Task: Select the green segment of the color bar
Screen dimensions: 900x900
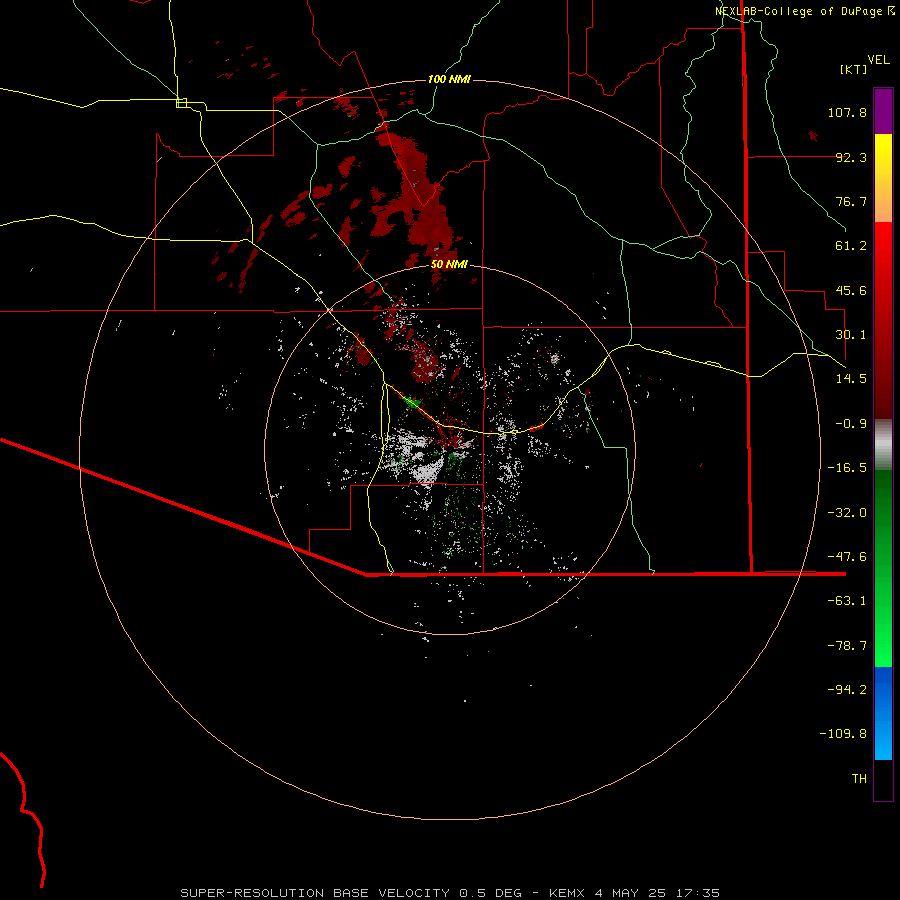Action: coord(883,568)
